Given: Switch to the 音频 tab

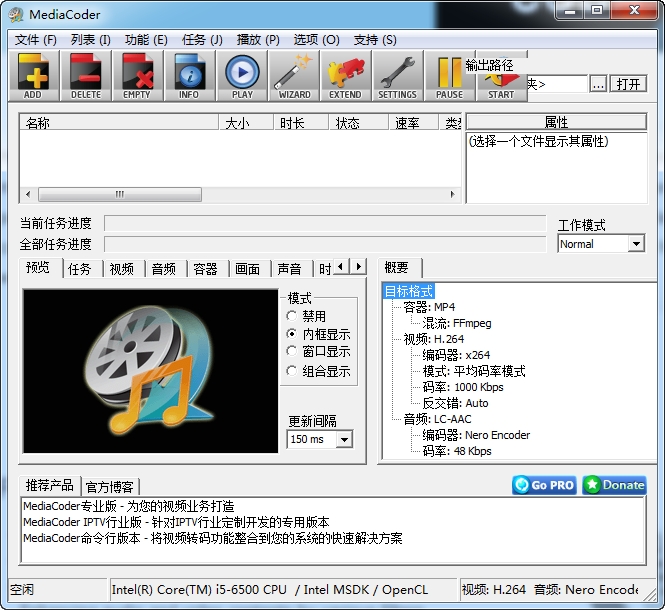Looking at the screenshot, I should click(x=164, y=269).
